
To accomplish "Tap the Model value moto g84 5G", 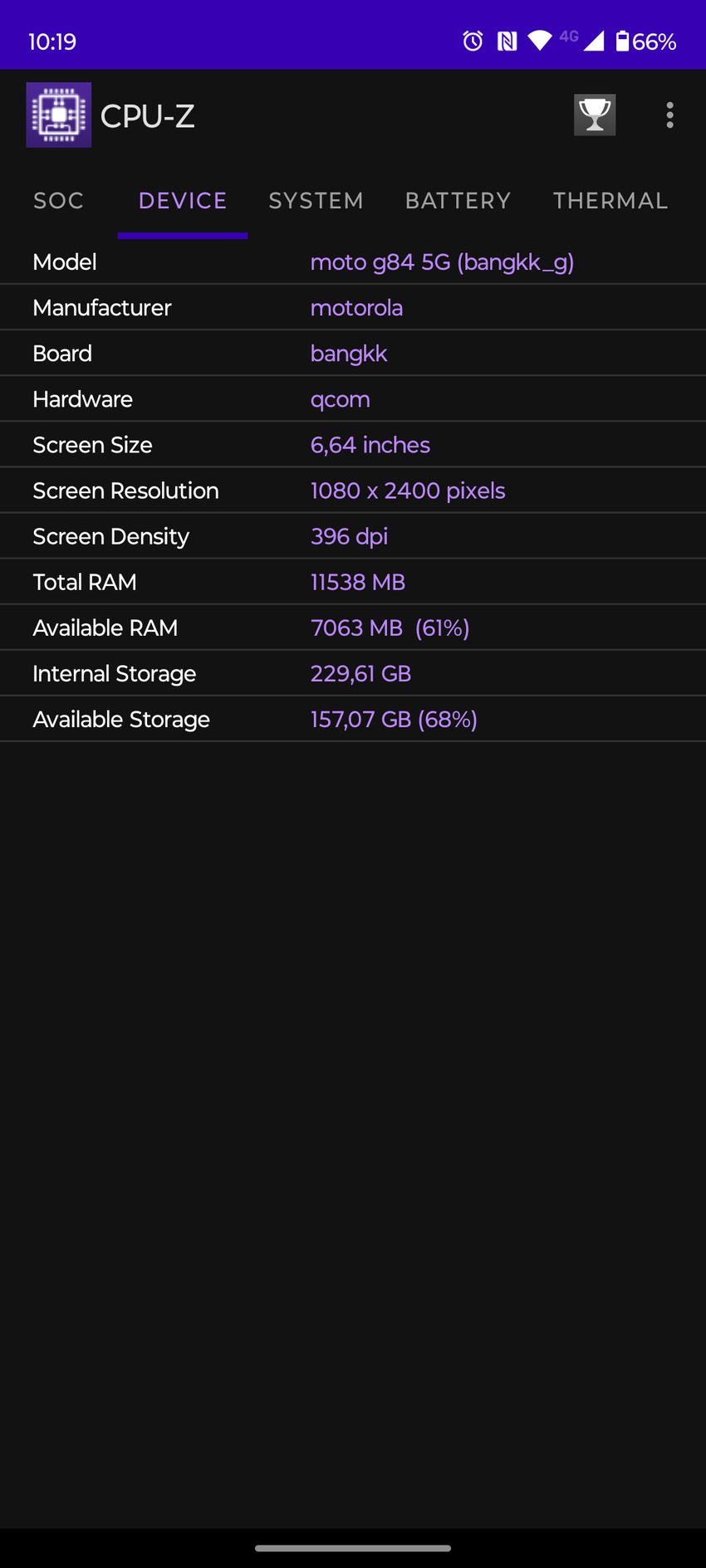I will 442,262.
